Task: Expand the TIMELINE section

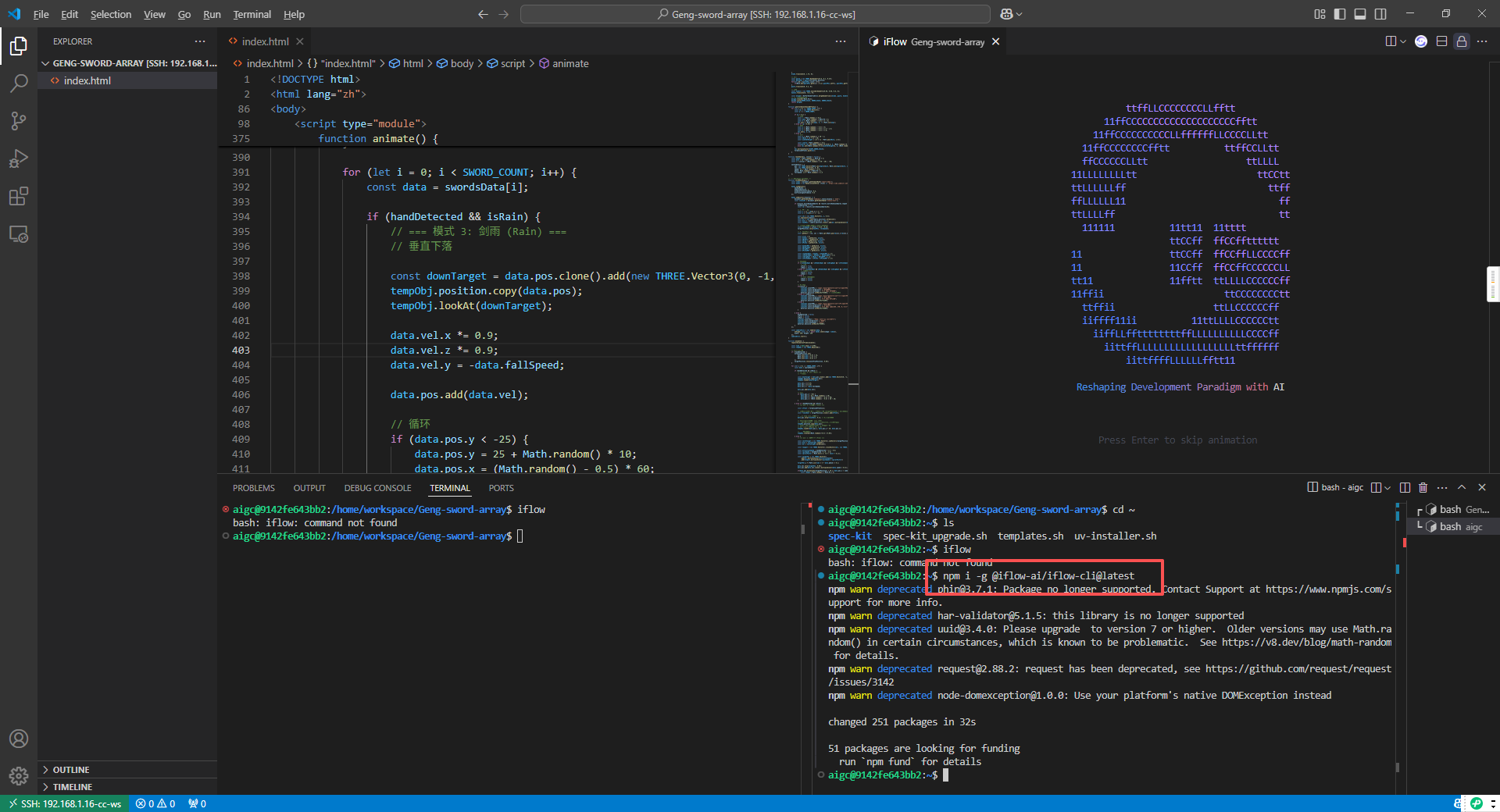Action: pos(72,787)
